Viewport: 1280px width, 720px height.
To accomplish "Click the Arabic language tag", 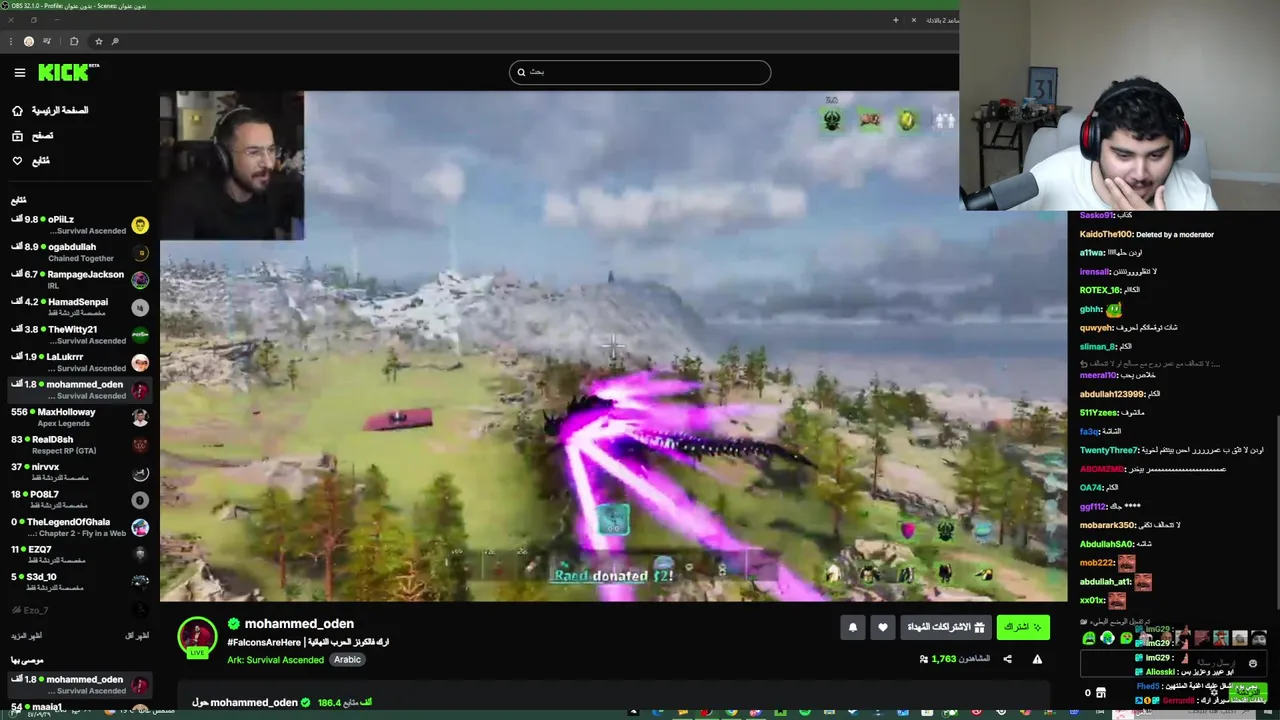I will (347, 660).
